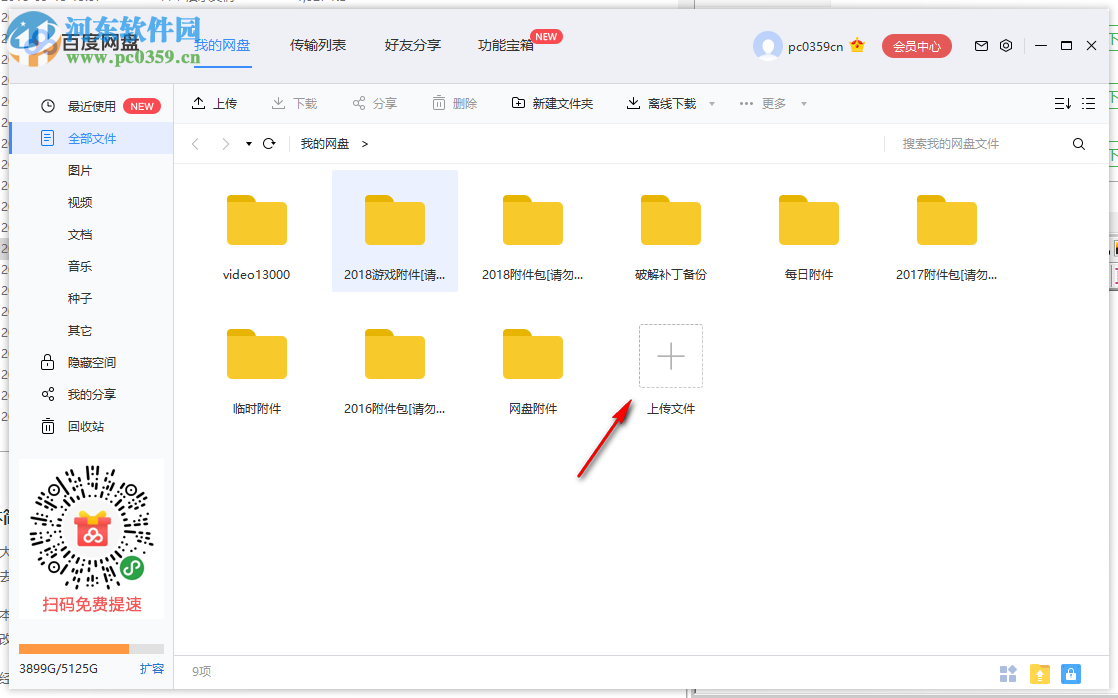
Task: Expand the 离线下载 dropdown arrow
Action: pyautogui.click(x=711, y=103)
